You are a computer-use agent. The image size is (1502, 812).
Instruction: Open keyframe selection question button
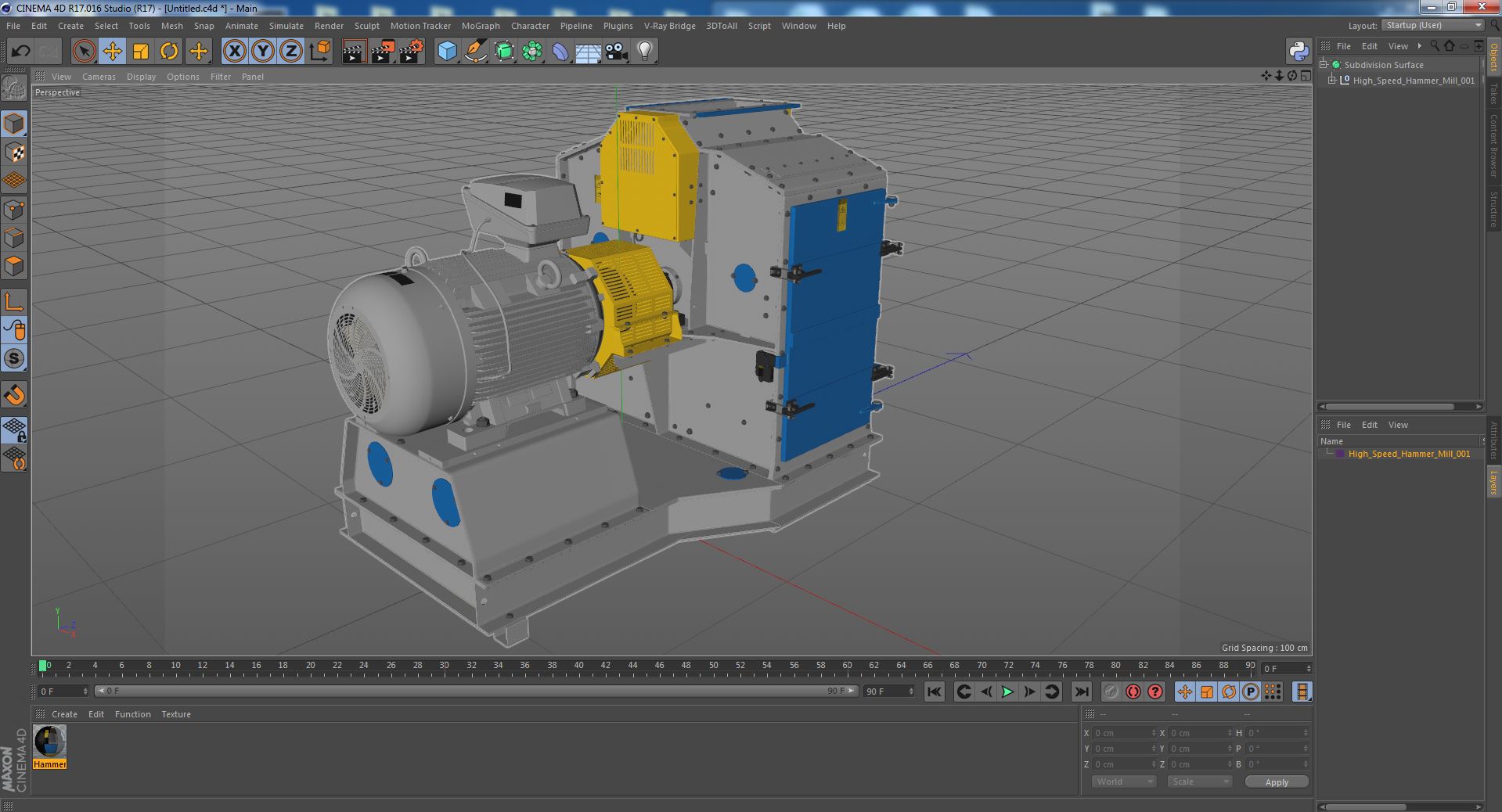pos(1155,692)
